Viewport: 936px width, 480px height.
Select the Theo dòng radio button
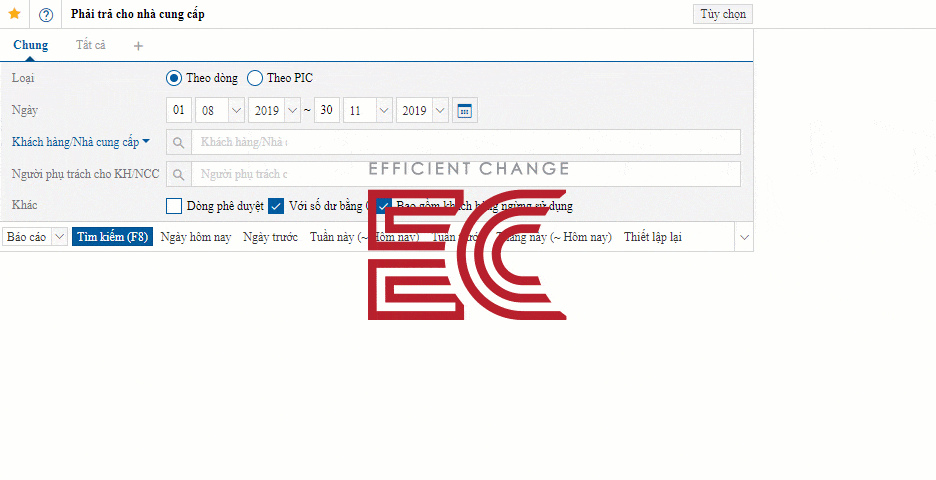tap(174, 78)
